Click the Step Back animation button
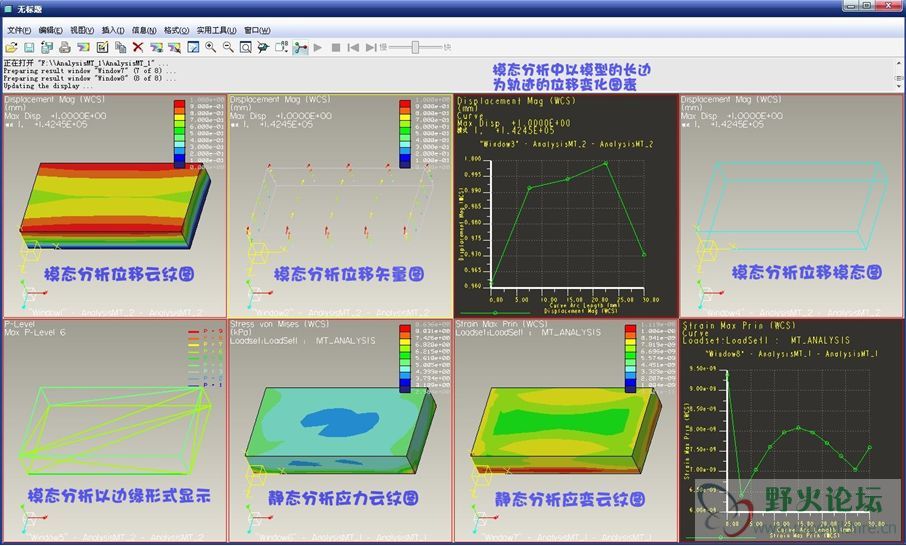 coord(353,47)
